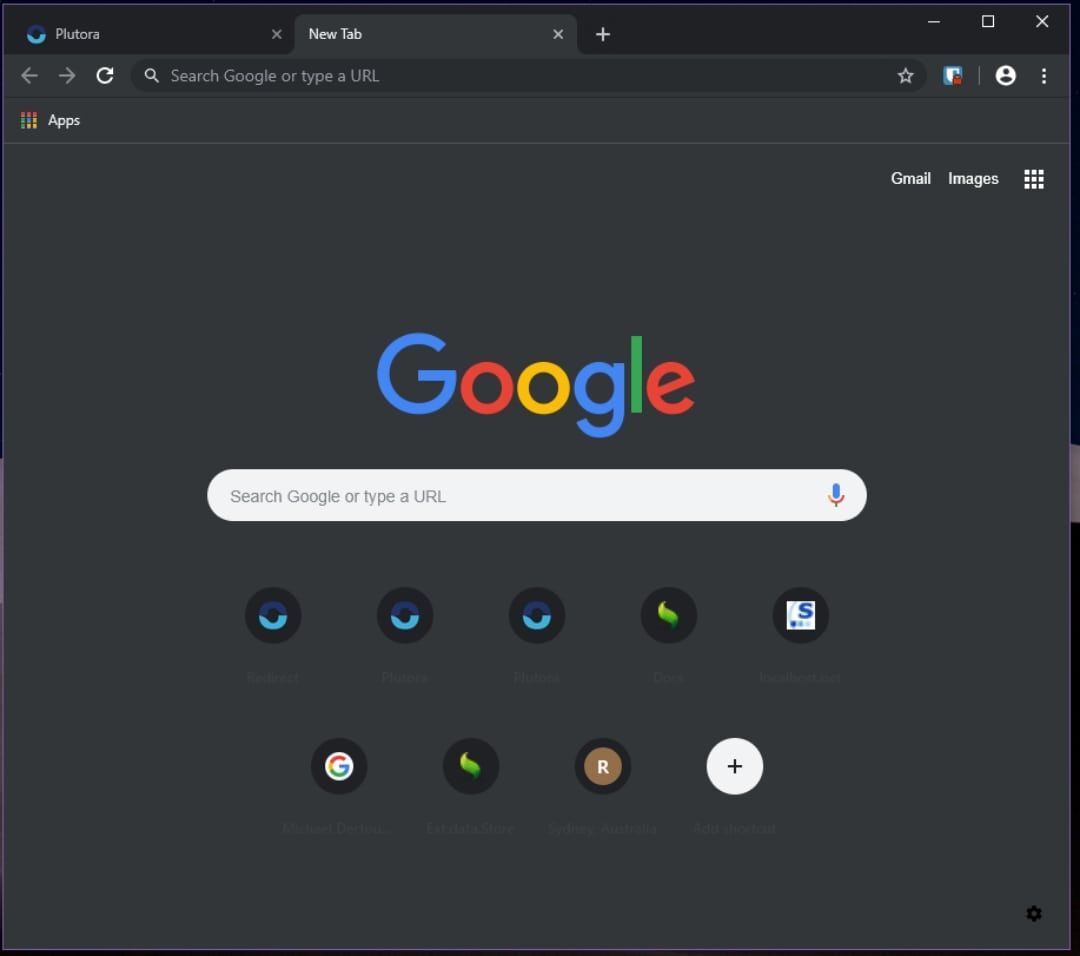
Task: Open the Redirect shortcut
Action: tap(272, 615)
